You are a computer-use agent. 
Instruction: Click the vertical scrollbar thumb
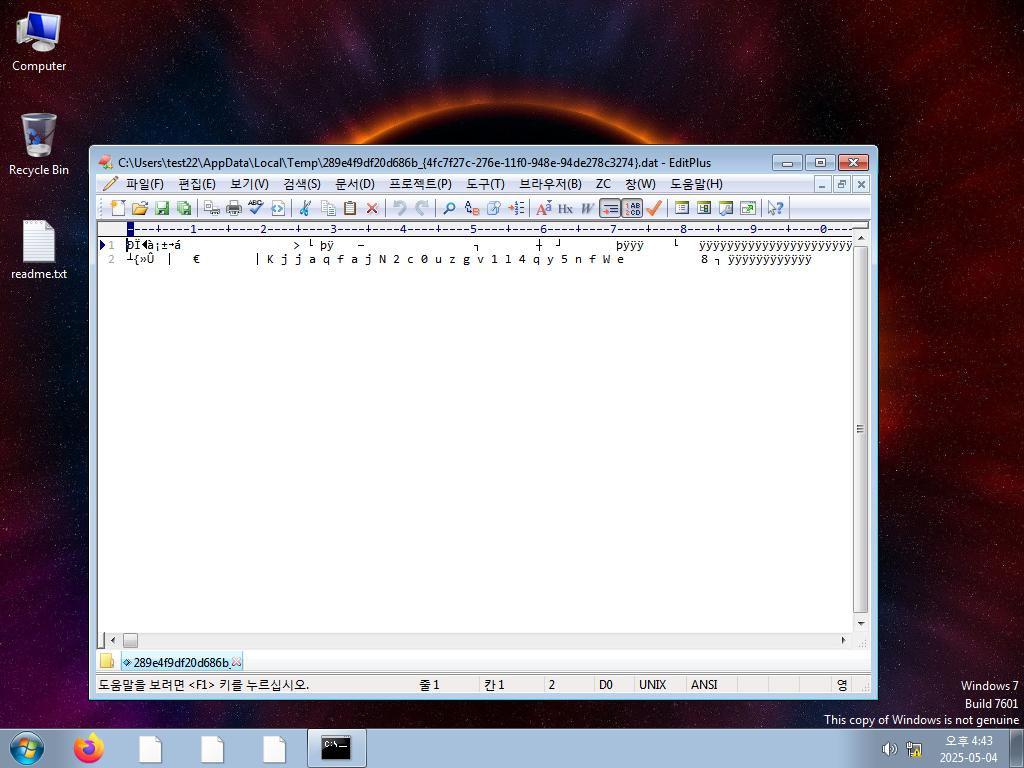click(x=861, y=429)
